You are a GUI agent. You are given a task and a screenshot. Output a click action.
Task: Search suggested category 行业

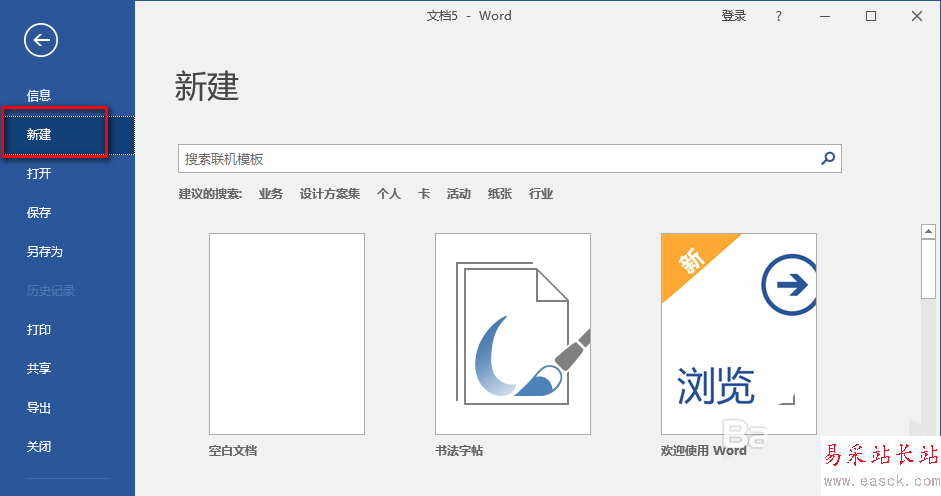click(x=541, y=194)
